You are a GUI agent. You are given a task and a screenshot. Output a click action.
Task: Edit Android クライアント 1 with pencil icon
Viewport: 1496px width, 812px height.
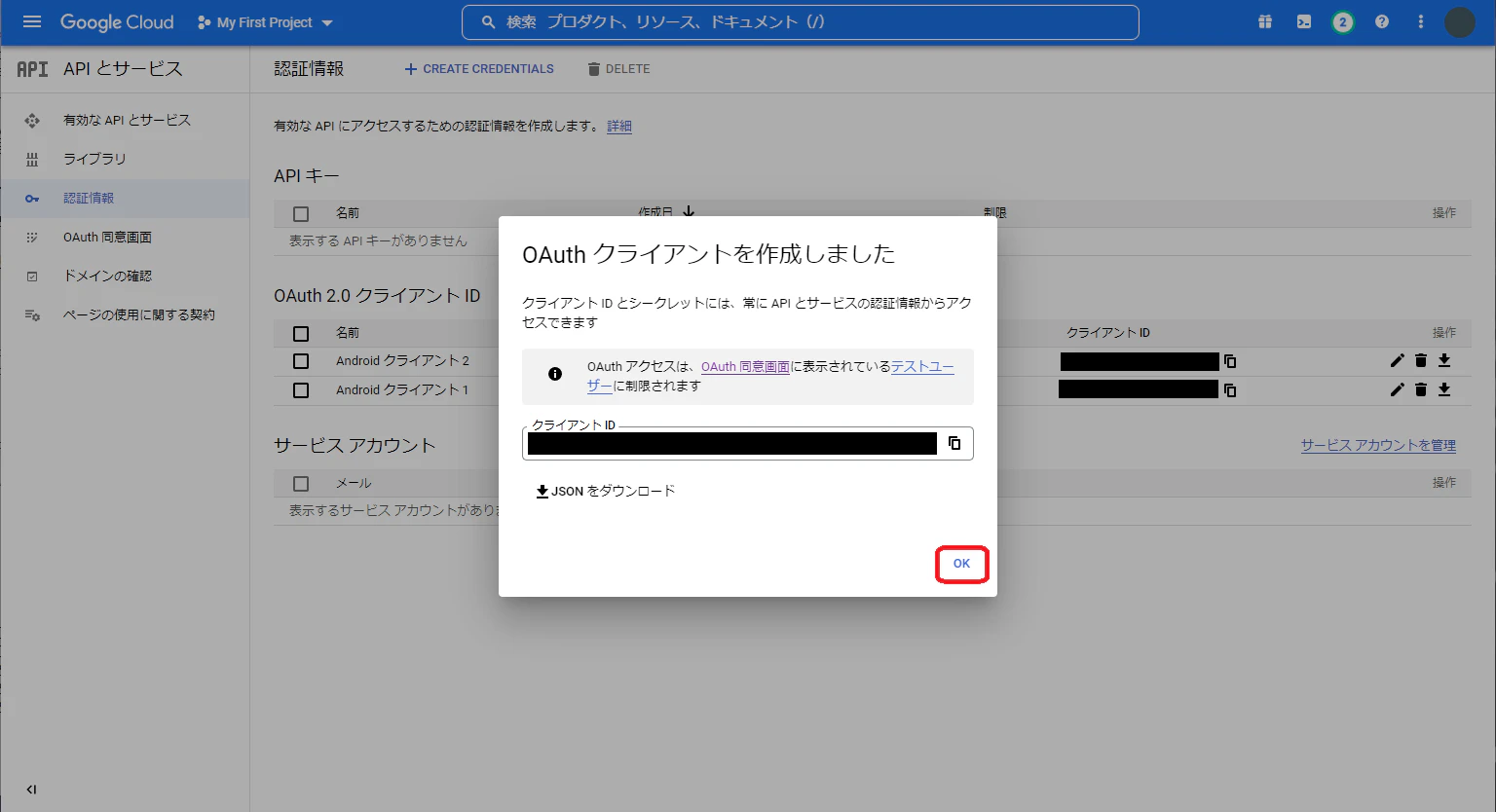point(1397,389)
